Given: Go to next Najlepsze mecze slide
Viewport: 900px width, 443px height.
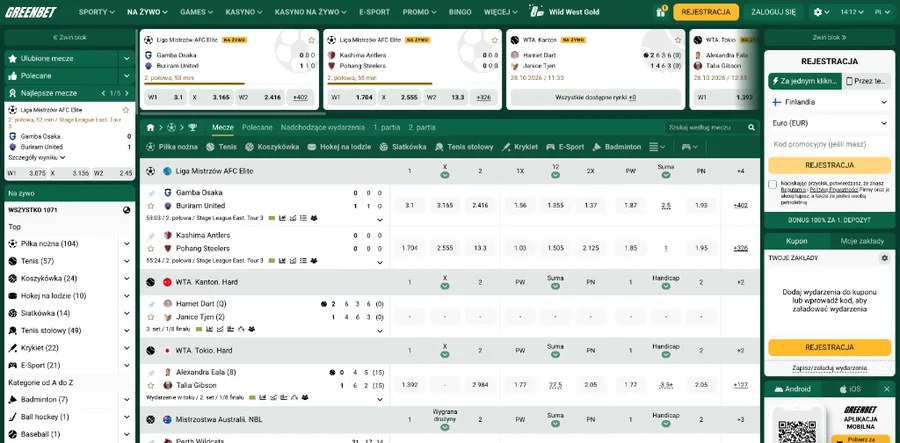Looking at the screenshot, I should tap(127, 93).
